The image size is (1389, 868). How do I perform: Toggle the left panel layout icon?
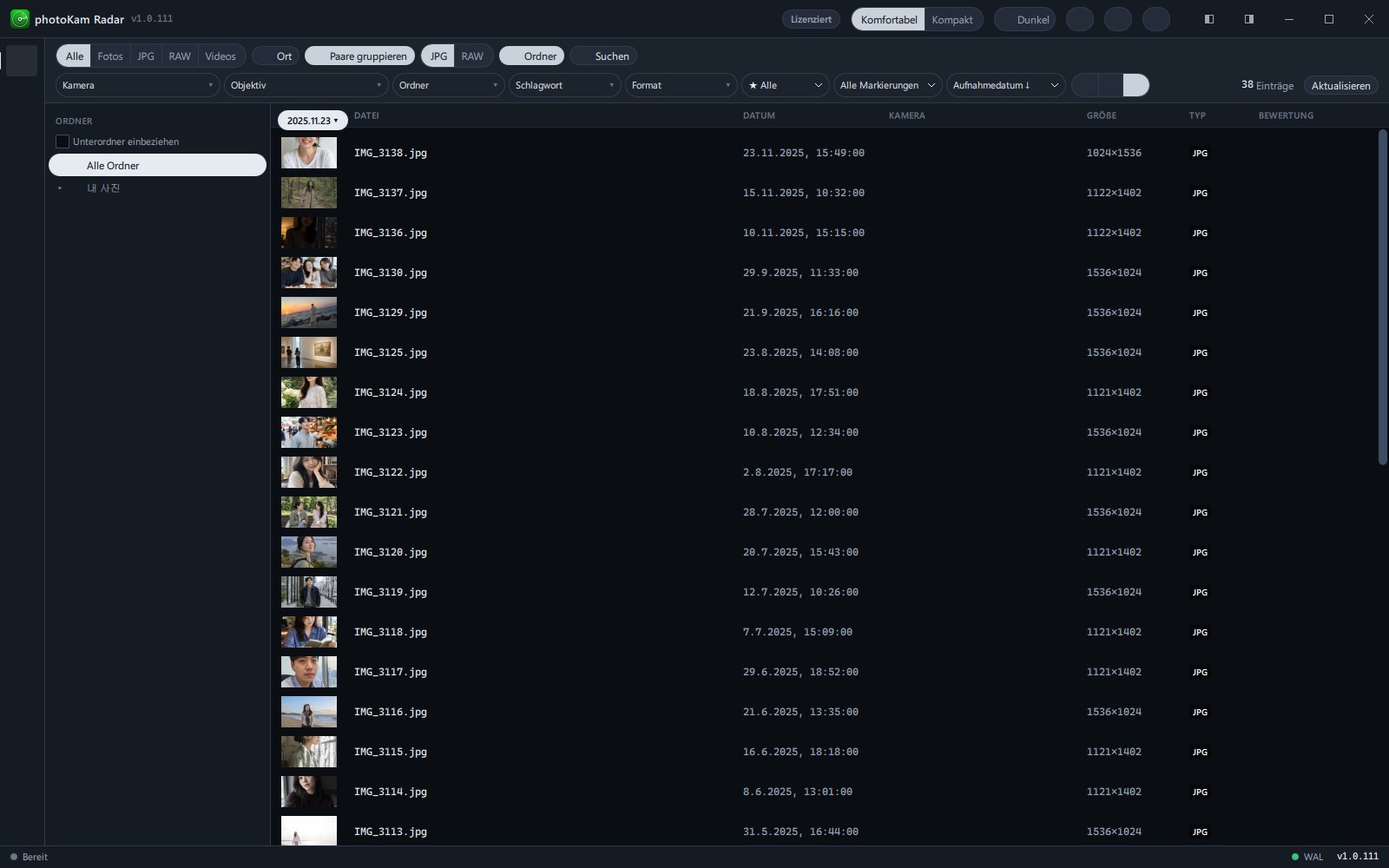1208,19
